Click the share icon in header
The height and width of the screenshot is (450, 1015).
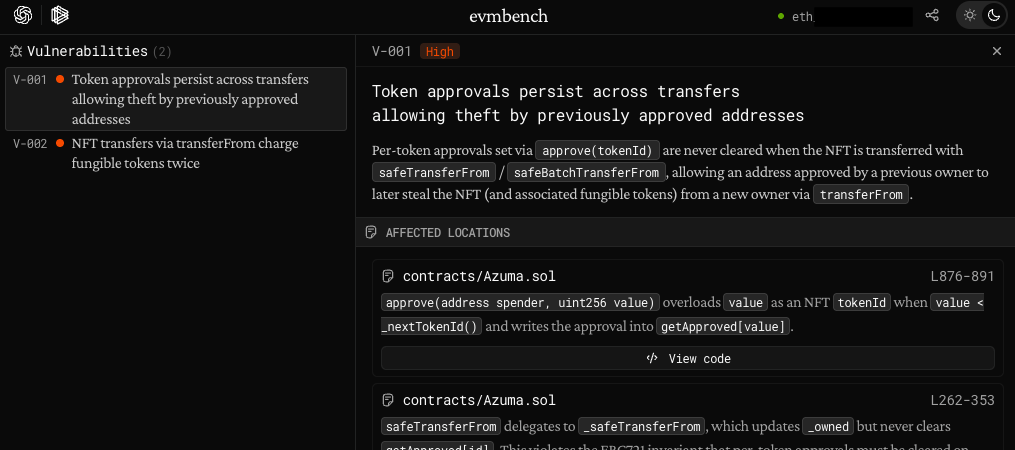pyautogui.click(x=932, y=16)
